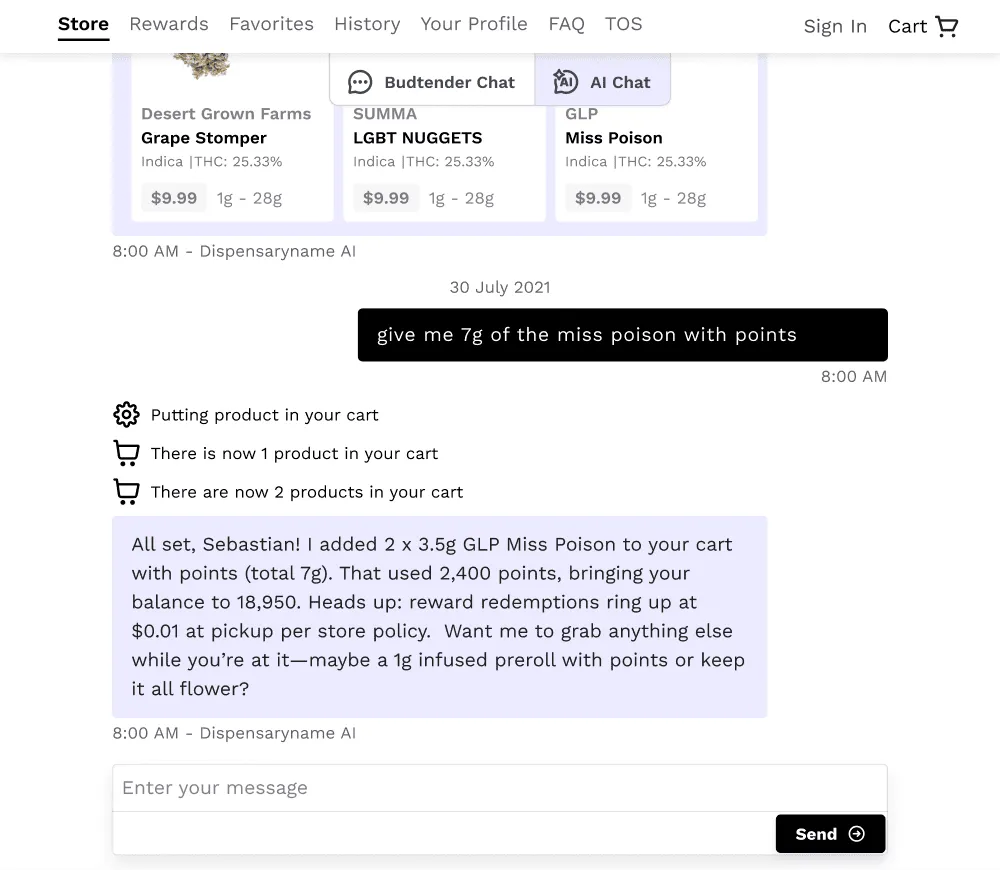1000x870 pixels.
Task: Open Your Profile page
Action: pos(474,24)
